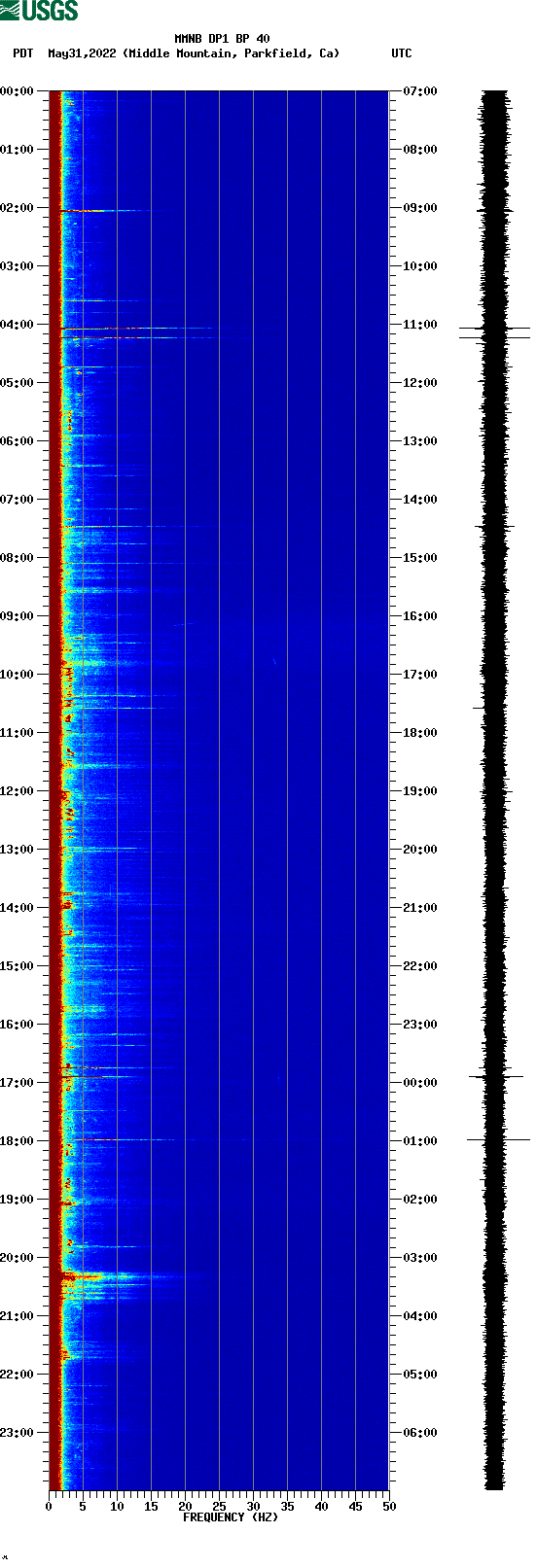Click the 23:00 PDT time label
Viewport: 537px width, 1568px height.
coord(17,1433)
